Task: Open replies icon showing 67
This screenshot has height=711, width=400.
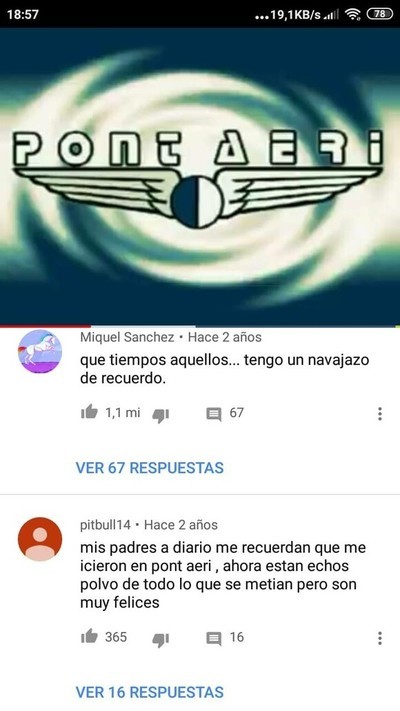Action: click(x=214, y=414)
